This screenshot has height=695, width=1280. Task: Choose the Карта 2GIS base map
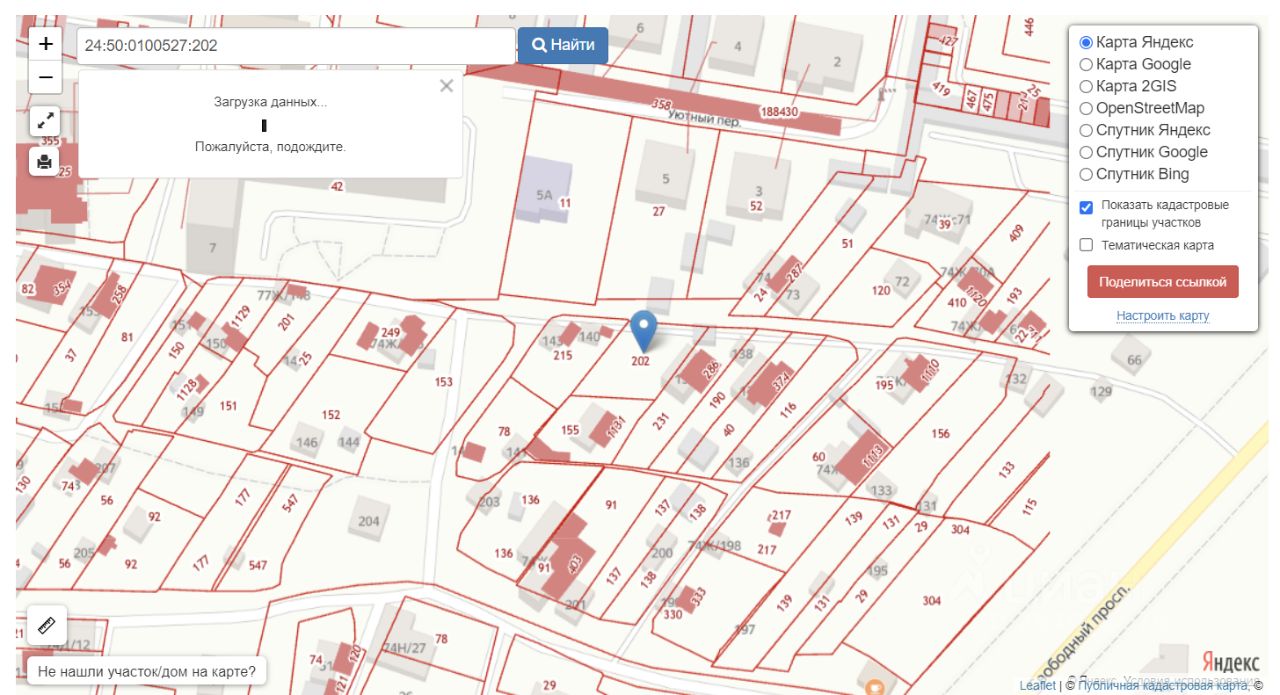tap(1085, 87)
